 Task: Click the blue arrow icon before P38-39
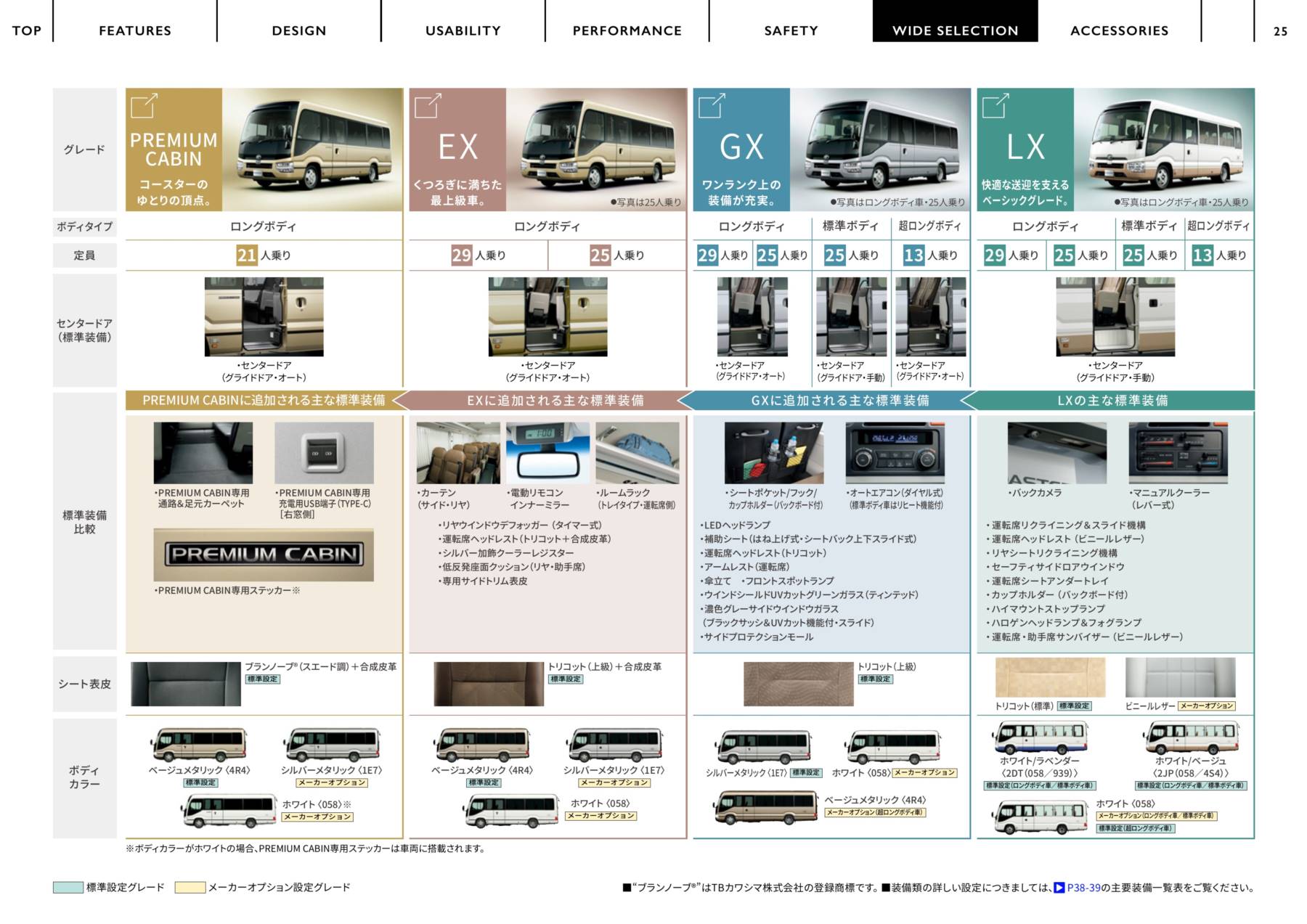[x=1059, y=887]
